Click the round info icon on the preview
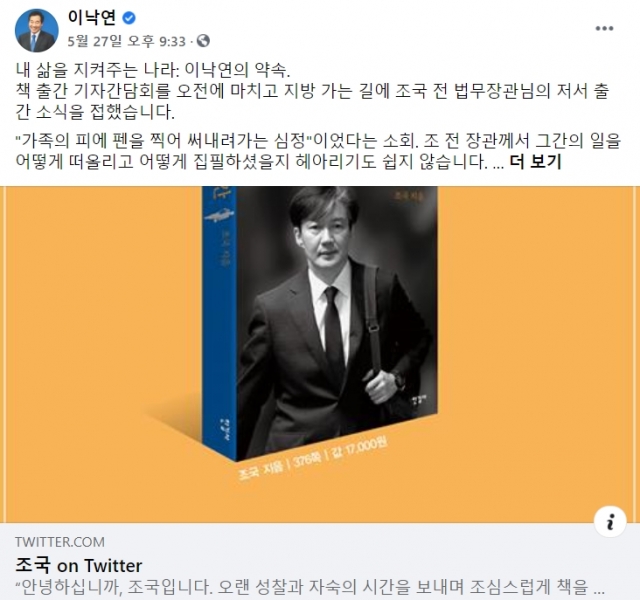The width and height of the screenshot is (640, 600). click(x=610, y=522)
